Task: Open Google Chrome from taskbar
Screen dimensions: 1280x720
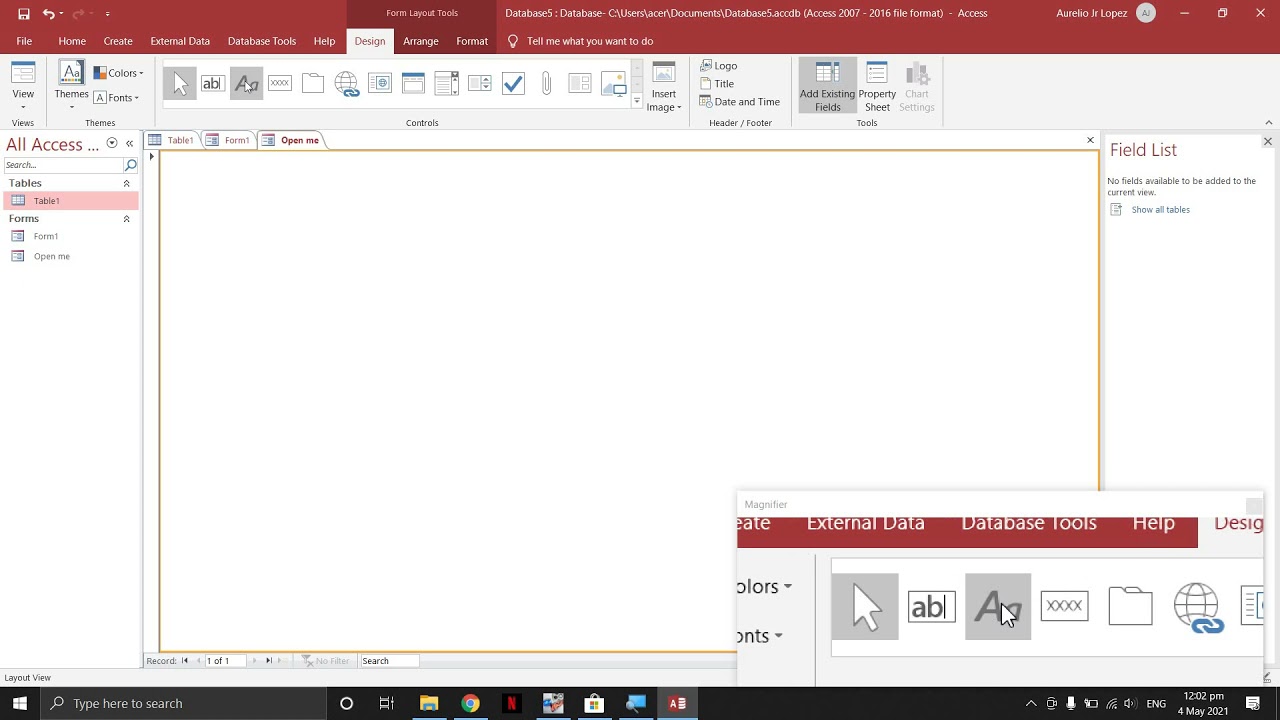Action: tap(470, 703)
